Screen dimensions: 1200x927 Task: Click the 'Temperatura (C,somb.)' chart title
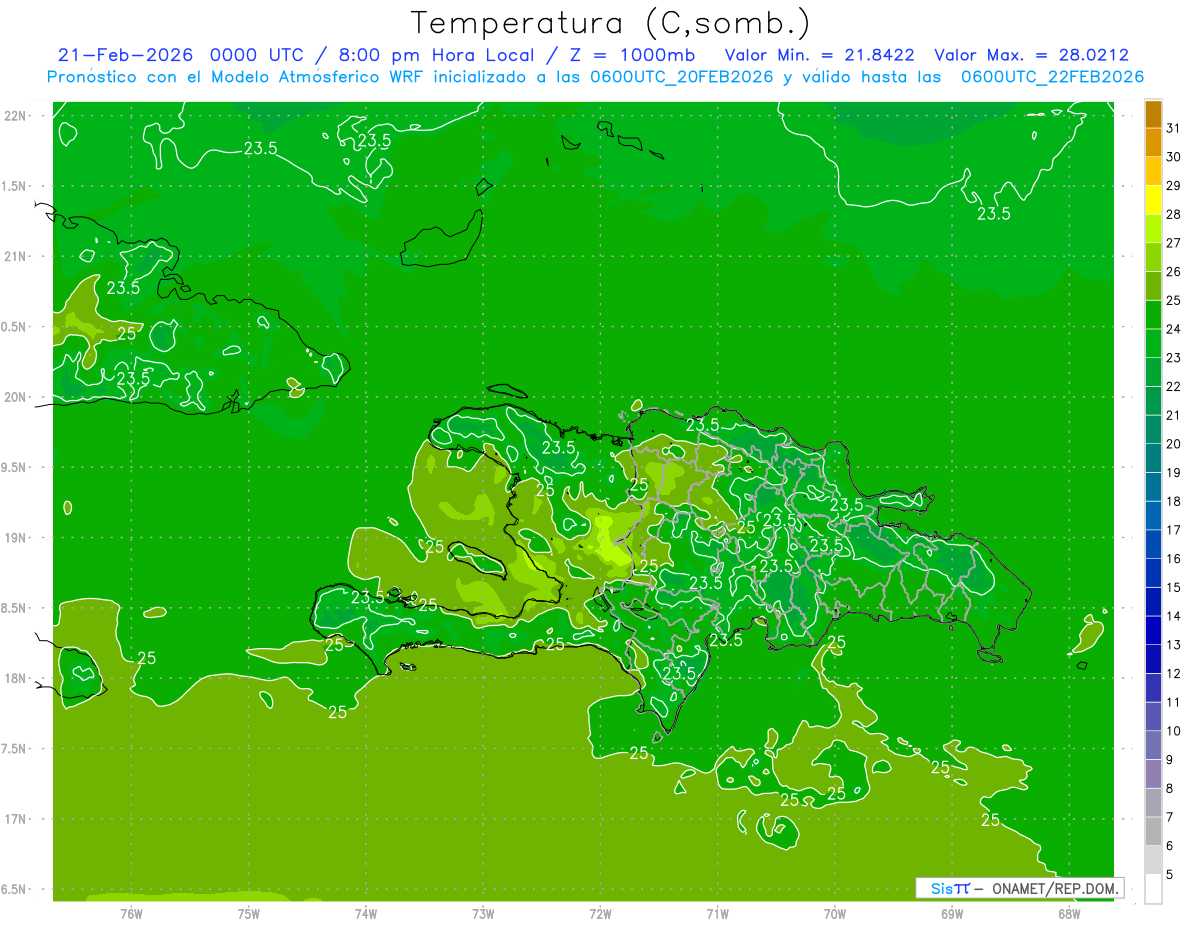(x=611, y=22)
